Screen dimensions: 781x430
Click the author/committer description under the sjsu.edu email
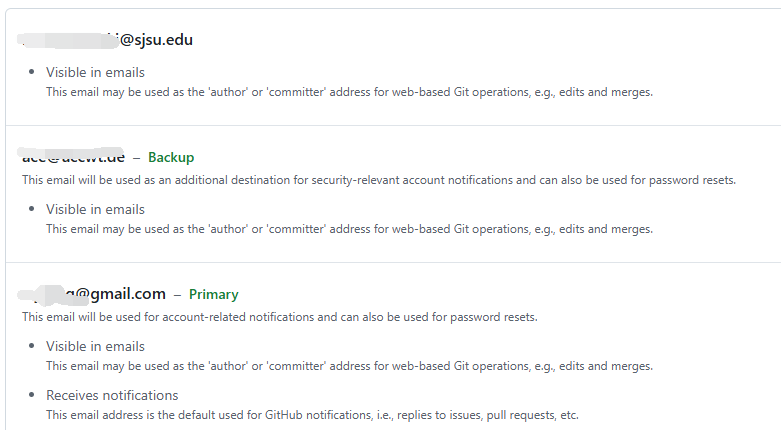[349, 92]
